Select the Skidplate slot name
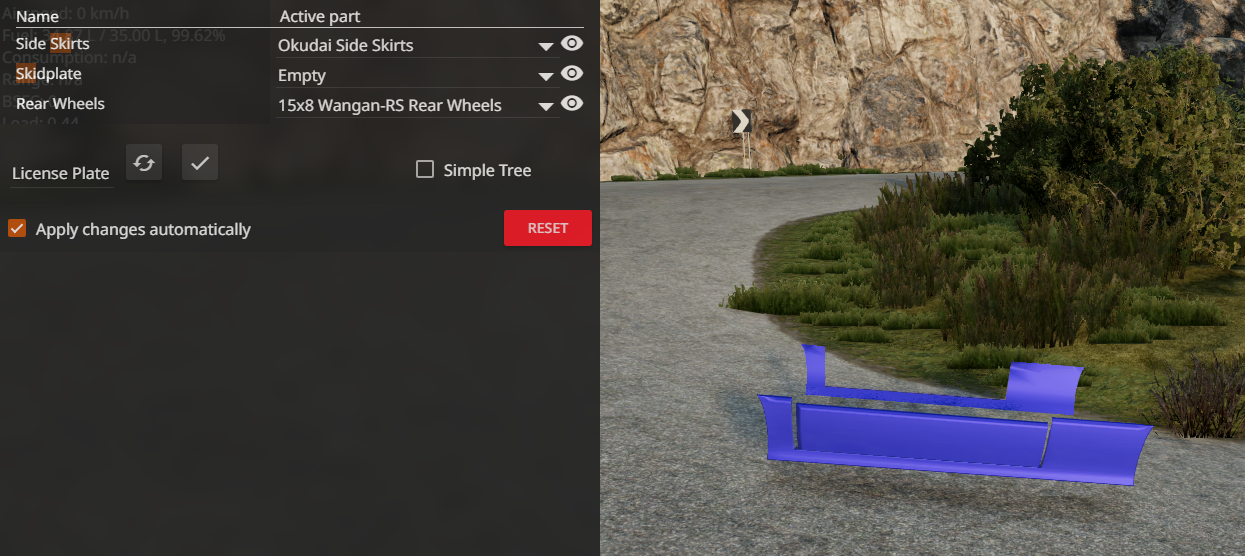 [x=49, y=73]
